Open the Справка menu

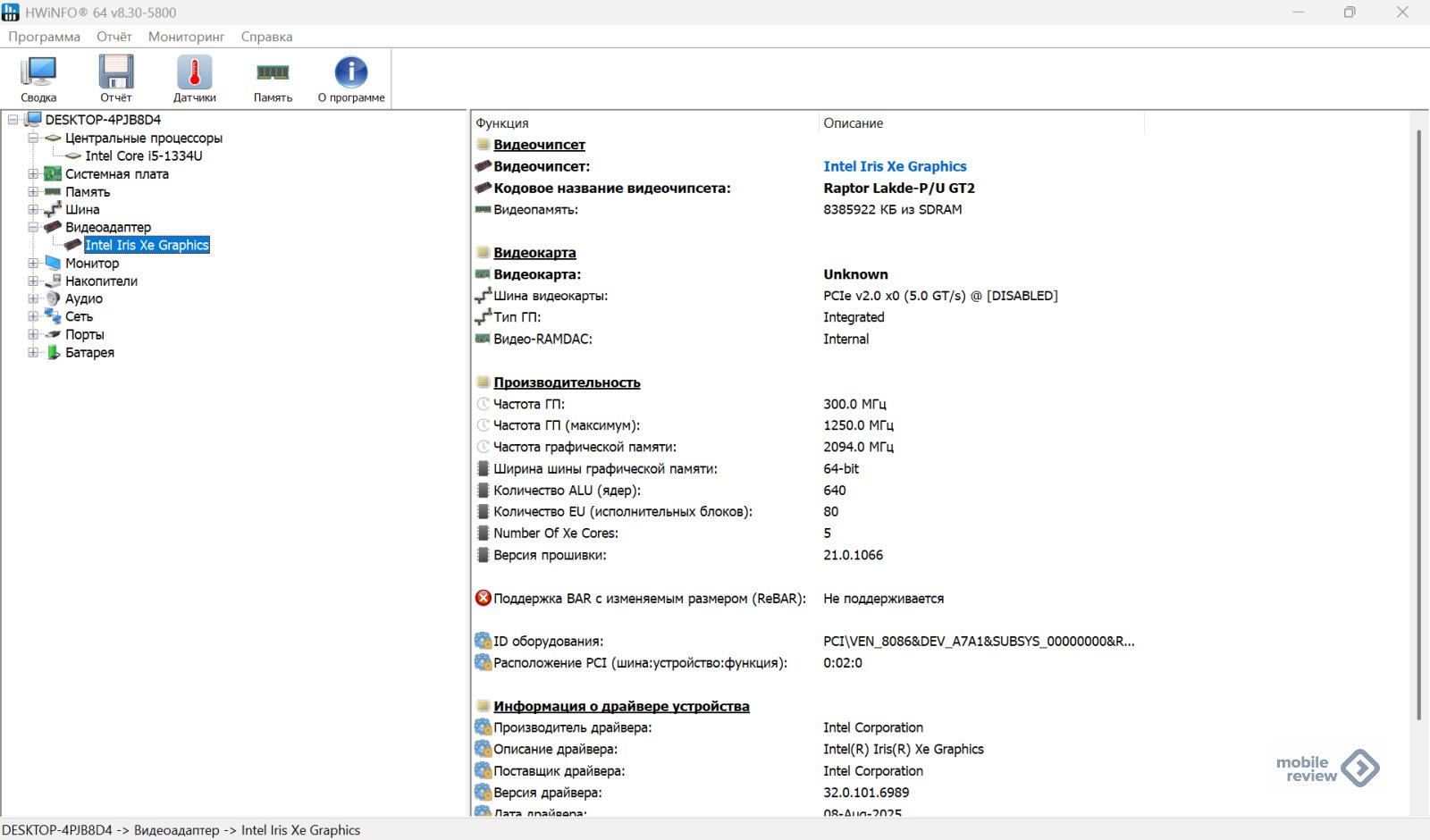click(x=266, y=37)
